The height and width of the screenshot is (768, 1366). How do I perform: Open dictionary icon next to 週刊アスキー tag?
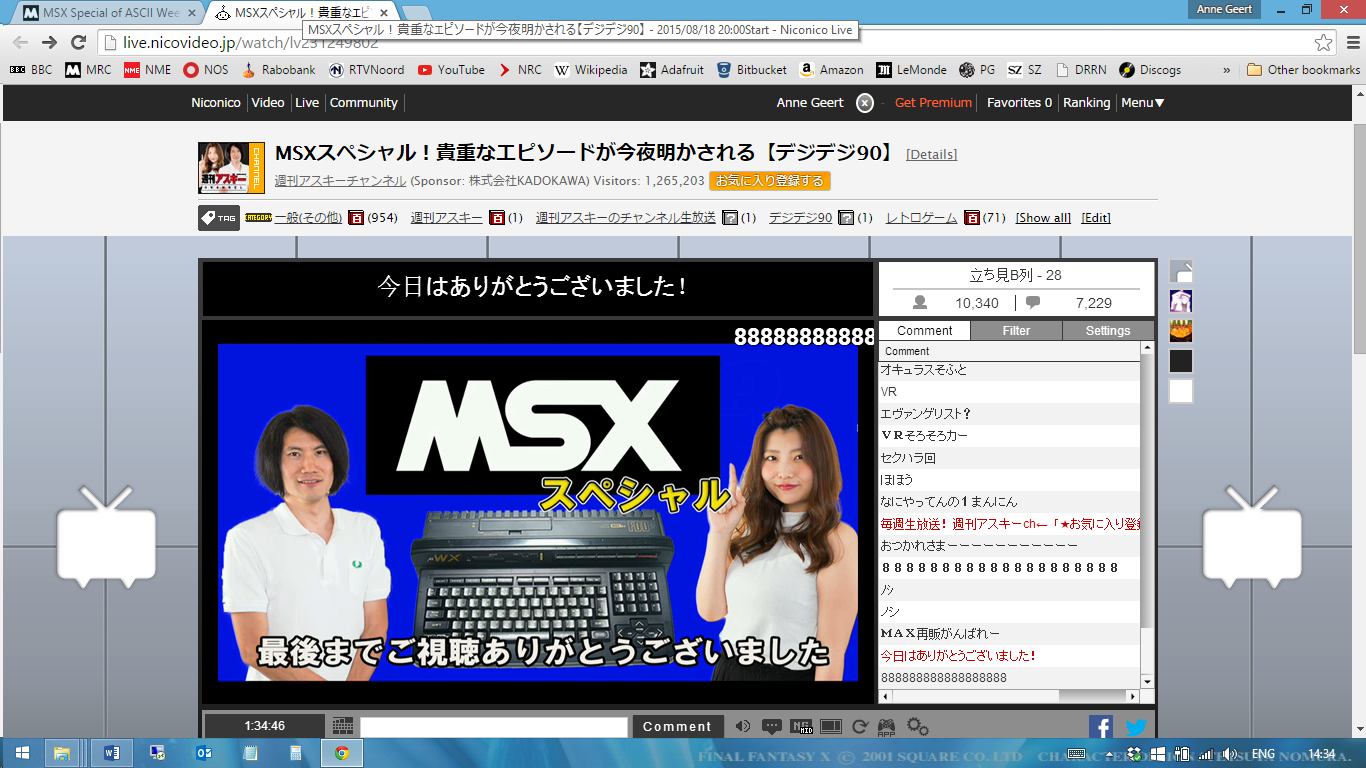point(496,218)
